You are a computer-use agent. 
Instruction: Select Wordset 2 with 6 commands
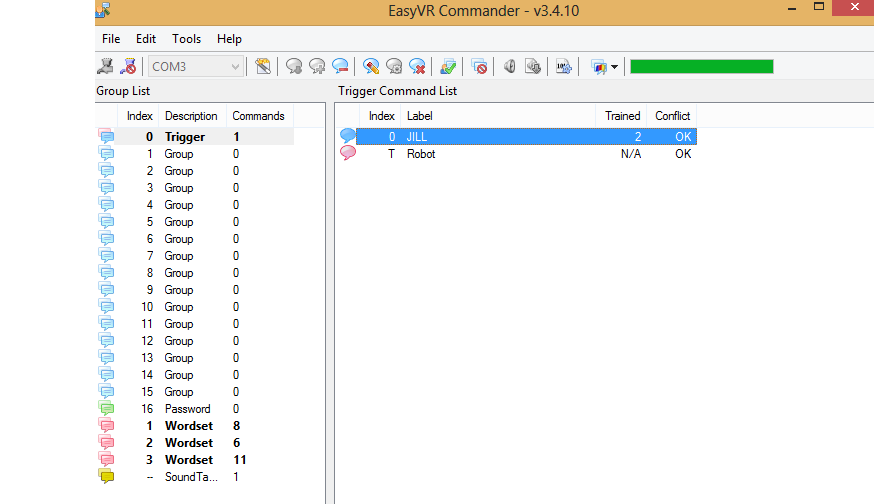pos(195,443)
